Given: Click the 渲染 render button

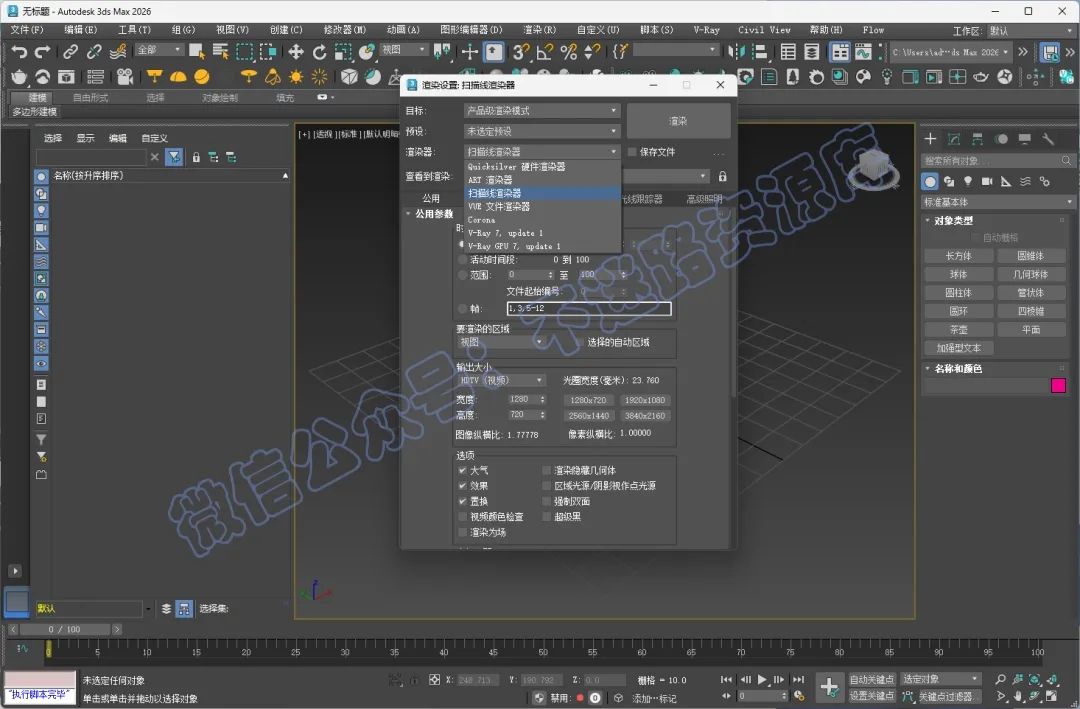Looking at the screenshot, I should pyautogui.click(x=678, y=121).
